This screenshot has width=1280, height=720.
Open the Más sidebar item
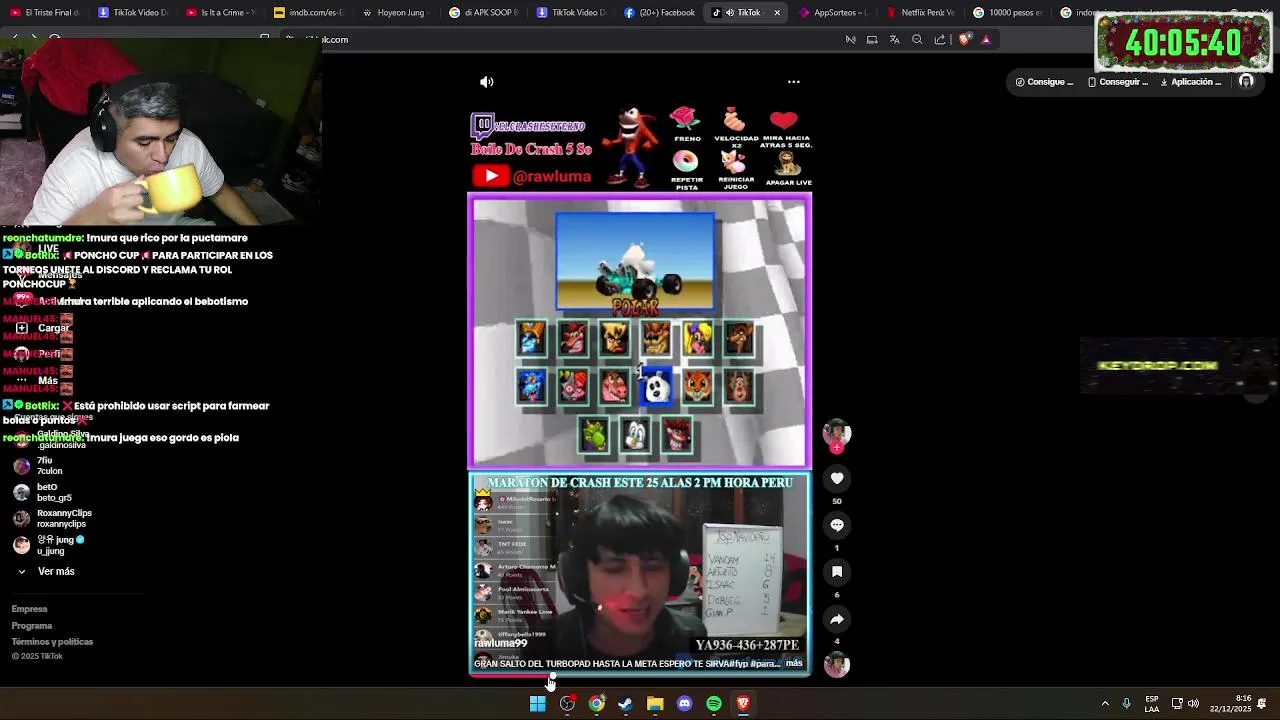pos(38,380)
